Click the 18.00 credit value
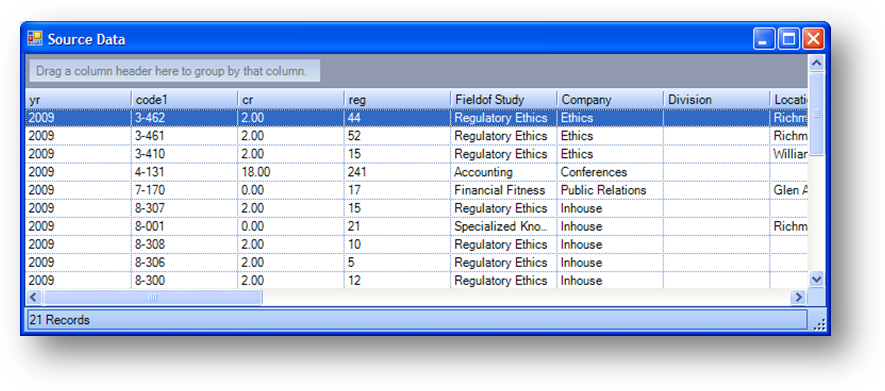This screenshot has width=885, height=391. (291, 172)
